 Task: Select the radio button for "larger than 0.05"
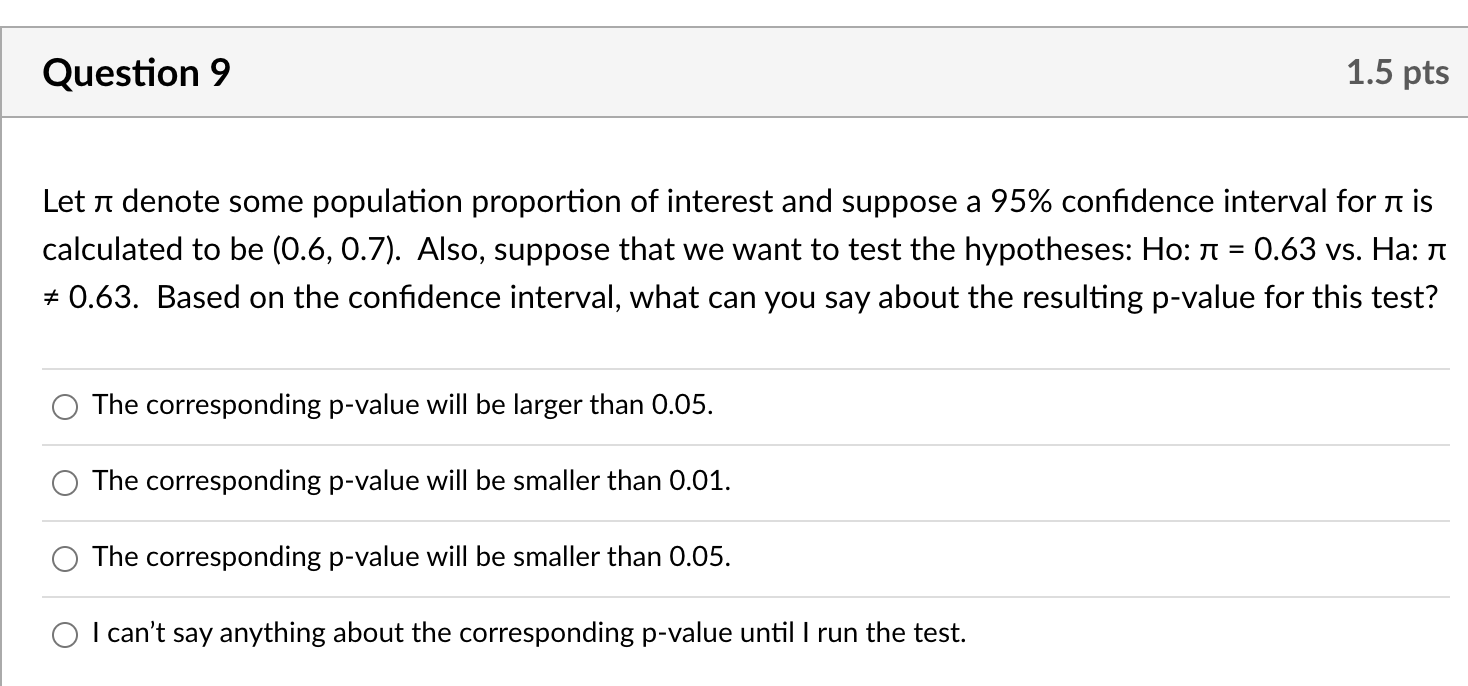click(64, 406)
